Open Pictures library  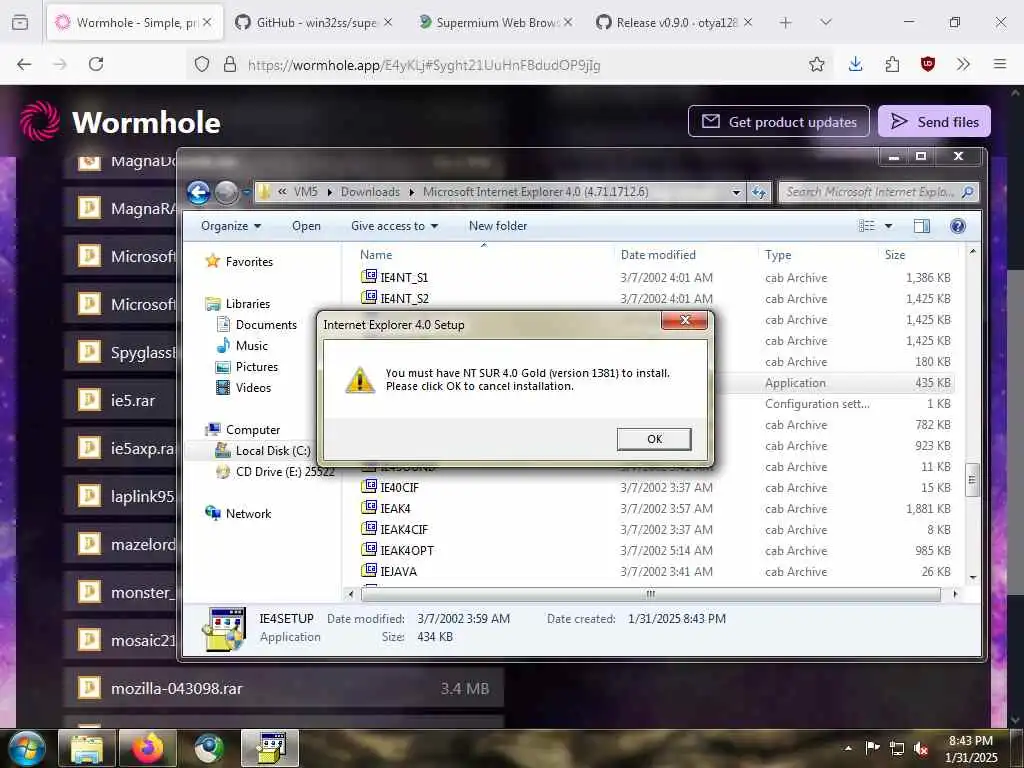tap(246, 366)
